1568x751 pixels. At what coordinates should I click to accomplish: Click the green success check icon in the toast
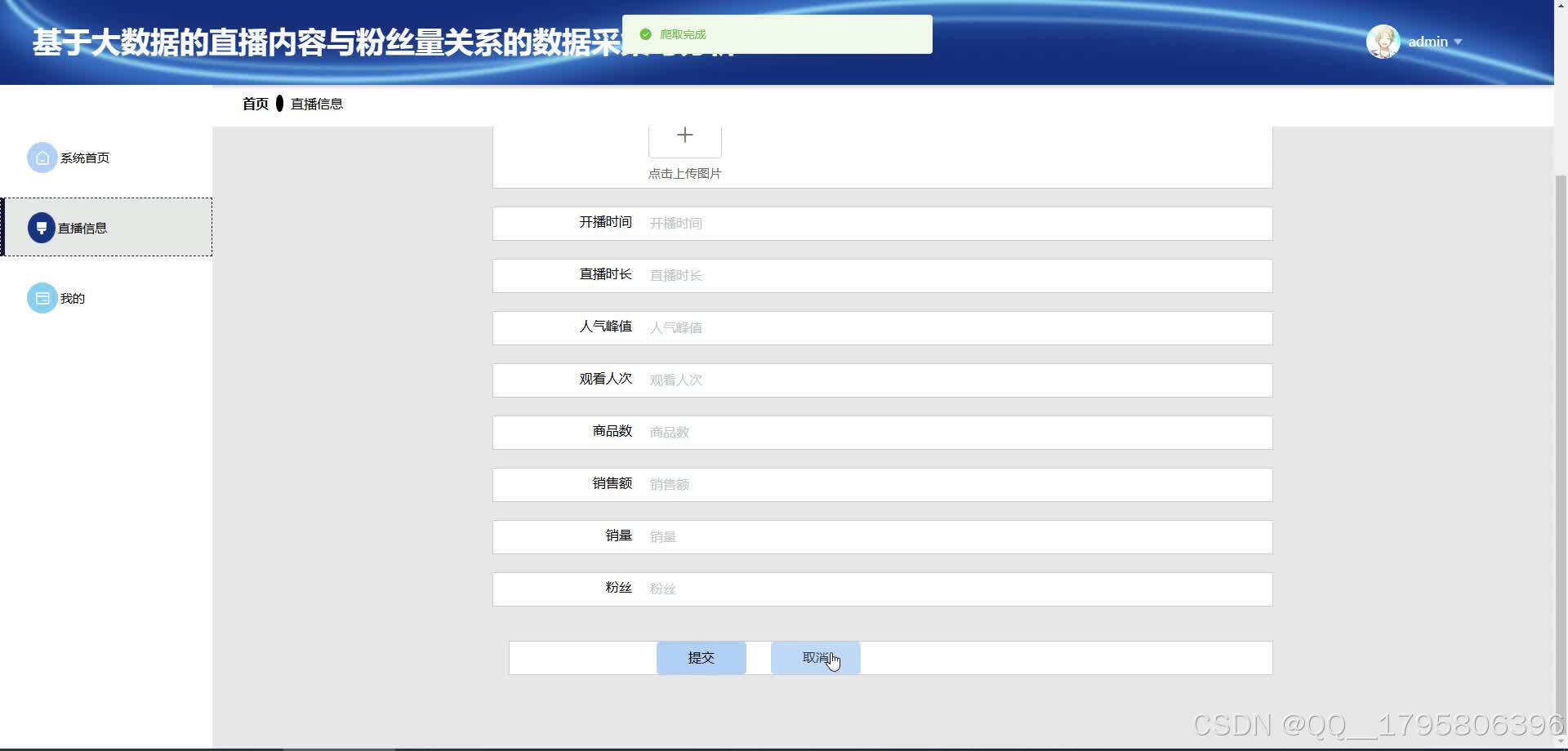click(x=646, y=33)
